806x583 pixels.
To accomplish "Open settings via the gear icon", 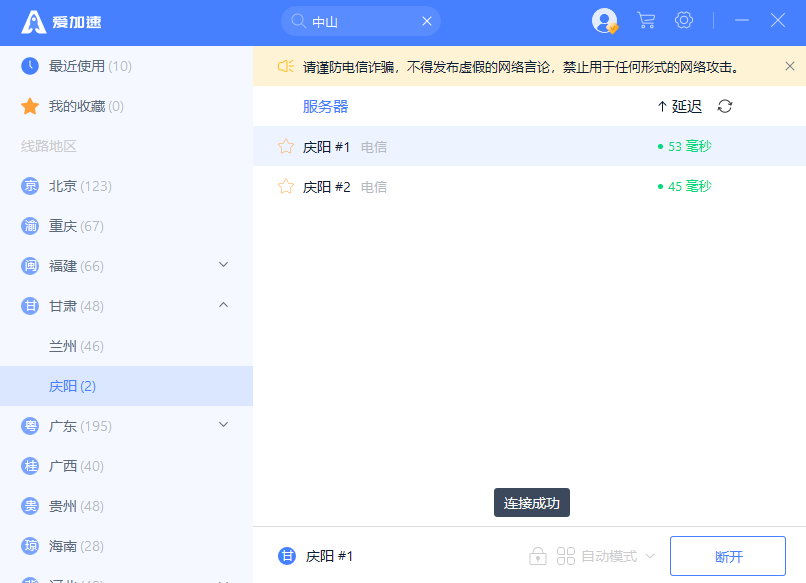I will [684, 21].
